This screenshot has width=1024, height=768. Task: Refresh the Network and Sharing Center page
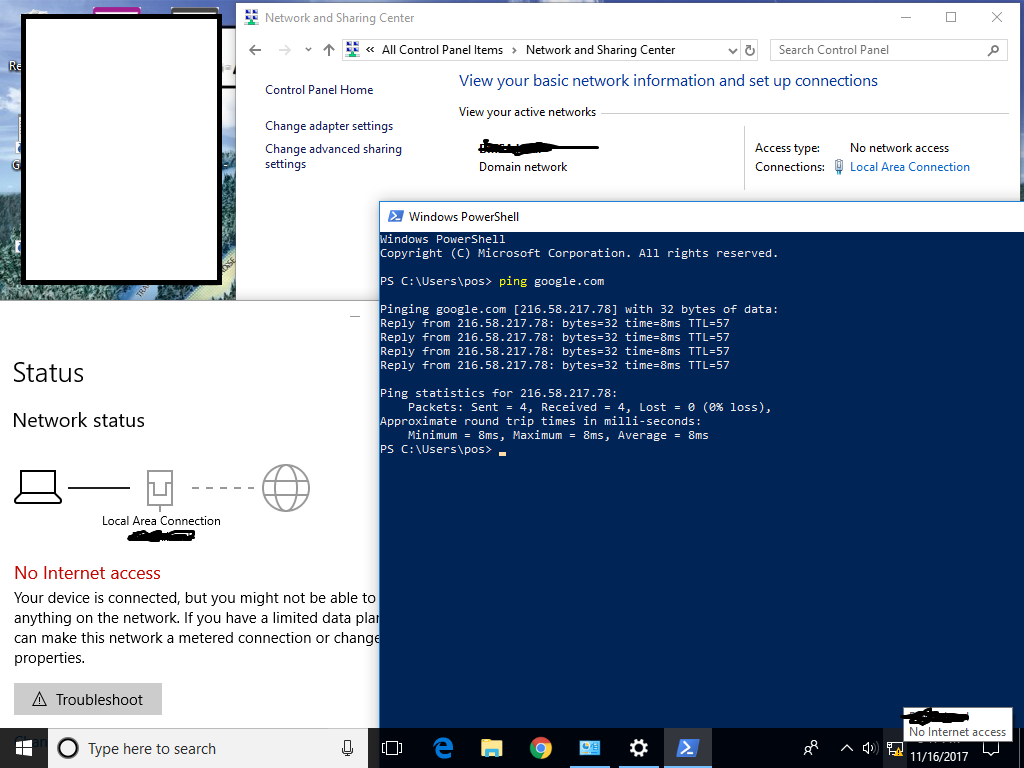(750, 50)
